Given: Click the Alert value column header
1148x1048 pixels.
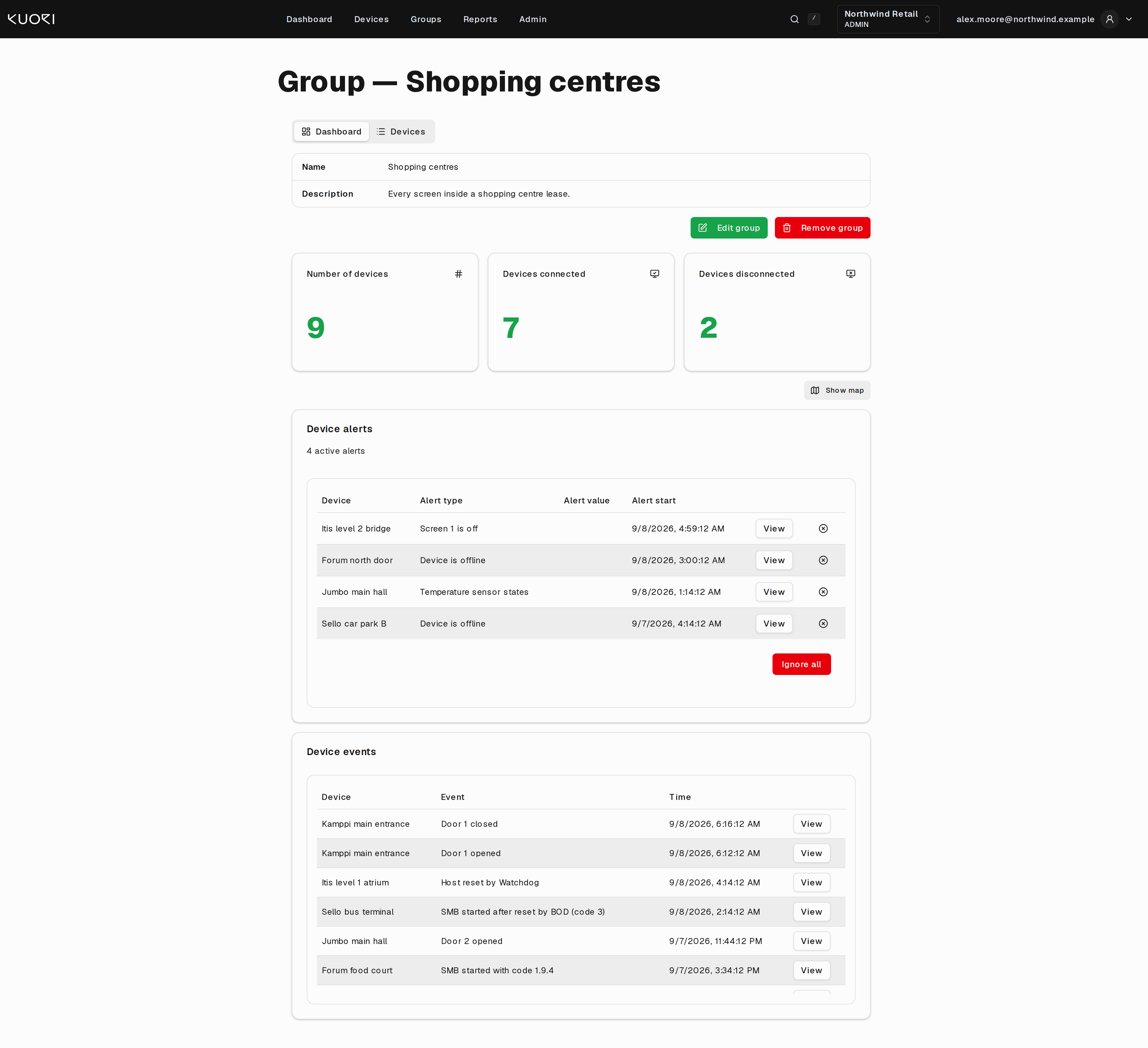Looking at the screenshot, I should click(x=587, y=501).
